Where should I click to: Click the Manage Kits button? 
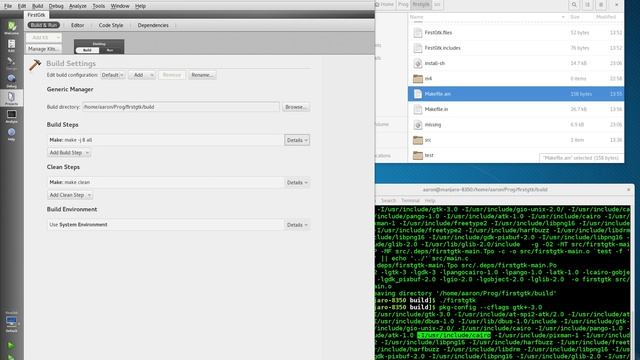(44, 49)
